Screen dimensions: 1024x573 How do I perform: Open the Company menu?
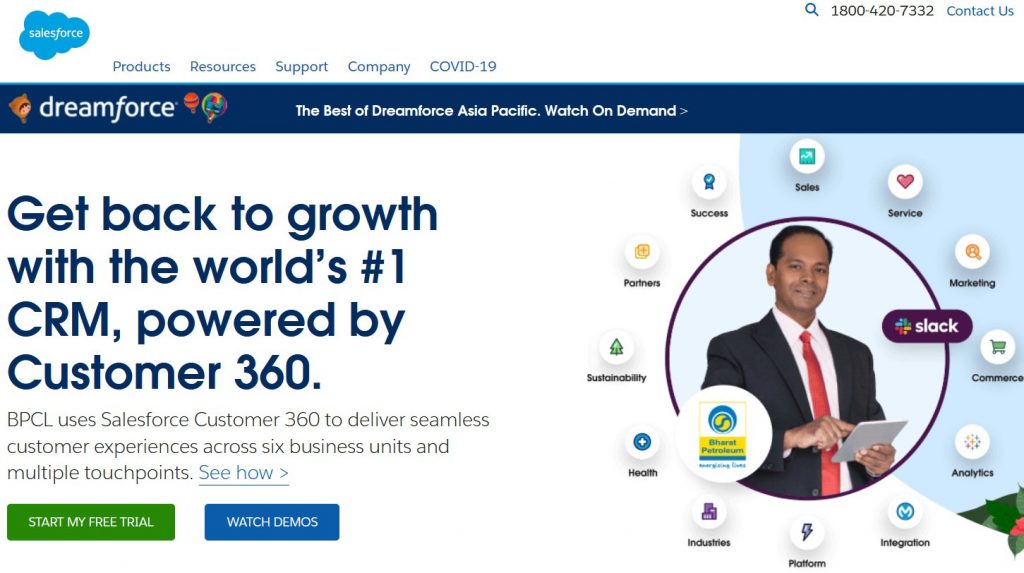click(x=379, y=67)
